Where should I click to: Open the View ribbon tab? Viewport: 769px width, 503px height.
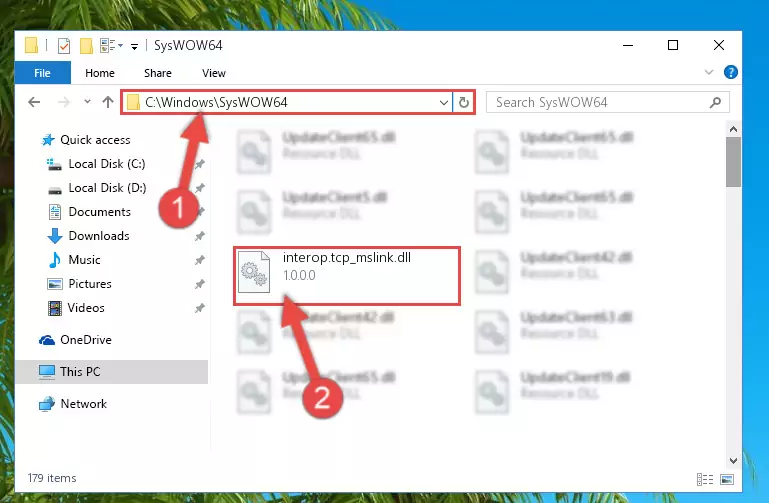[x=214, y=73]
